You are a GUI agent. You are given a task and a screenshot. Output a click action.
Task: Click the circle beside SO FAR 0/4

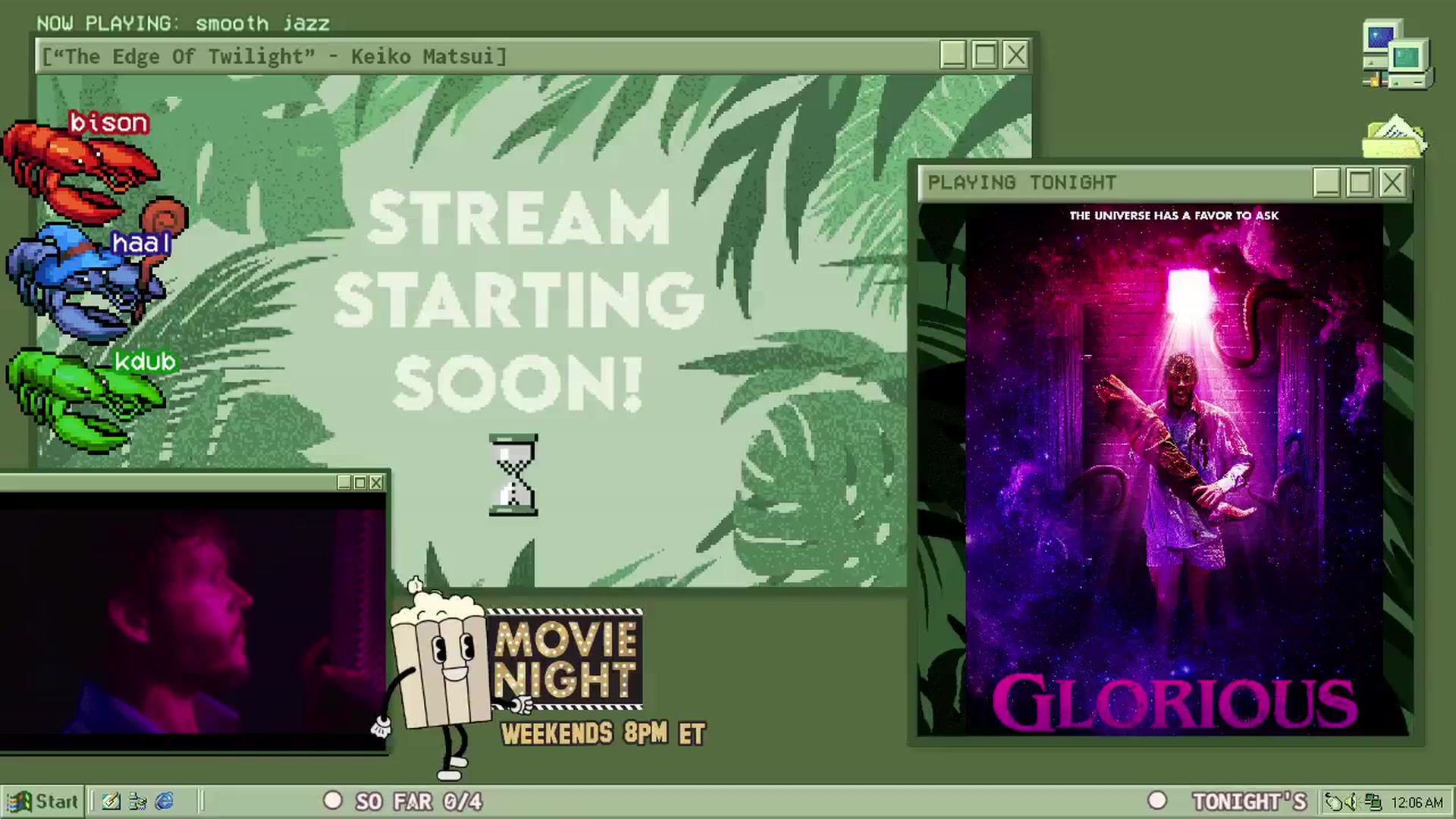point(333,801)
